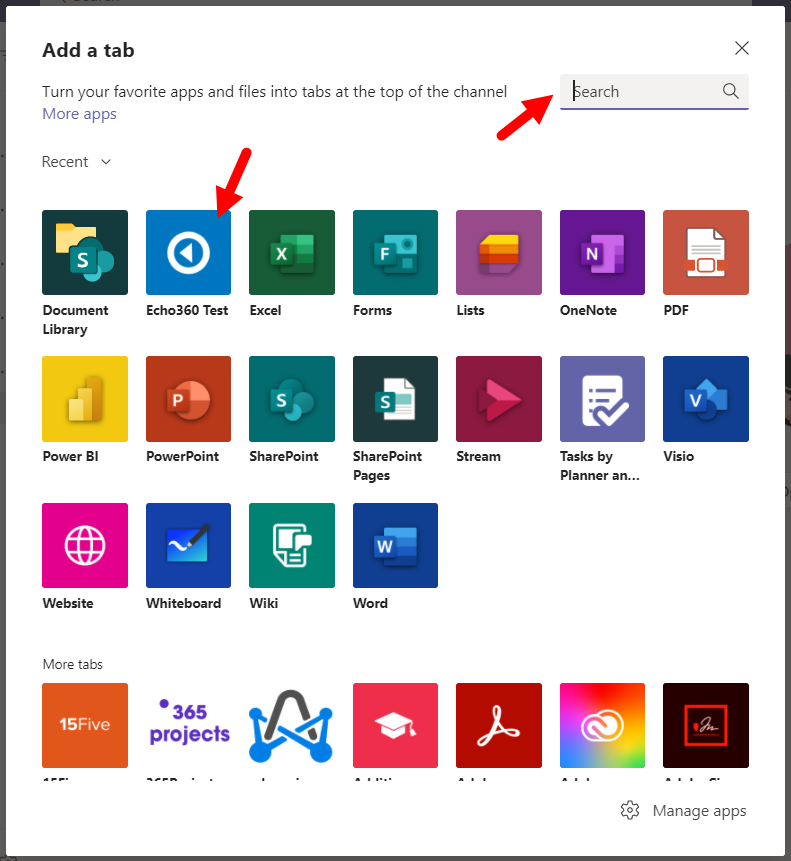Open the Forms app tile

pyautogui.click(x=395, y=252)
